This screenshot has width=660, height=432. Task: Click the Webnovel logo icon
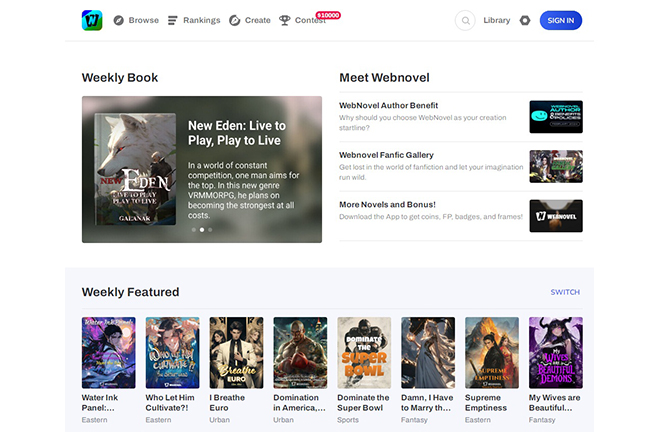click(x=92, y=20)
